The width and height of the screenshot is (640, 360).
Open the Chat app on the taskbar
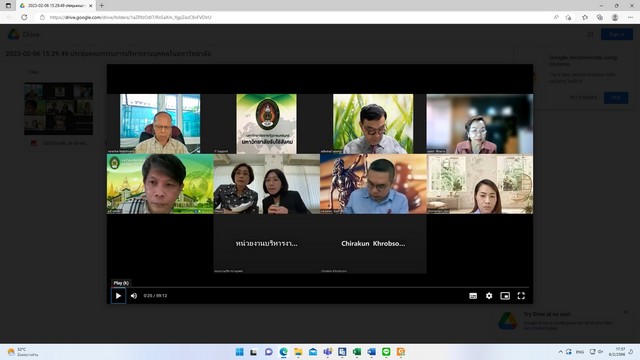269,352
